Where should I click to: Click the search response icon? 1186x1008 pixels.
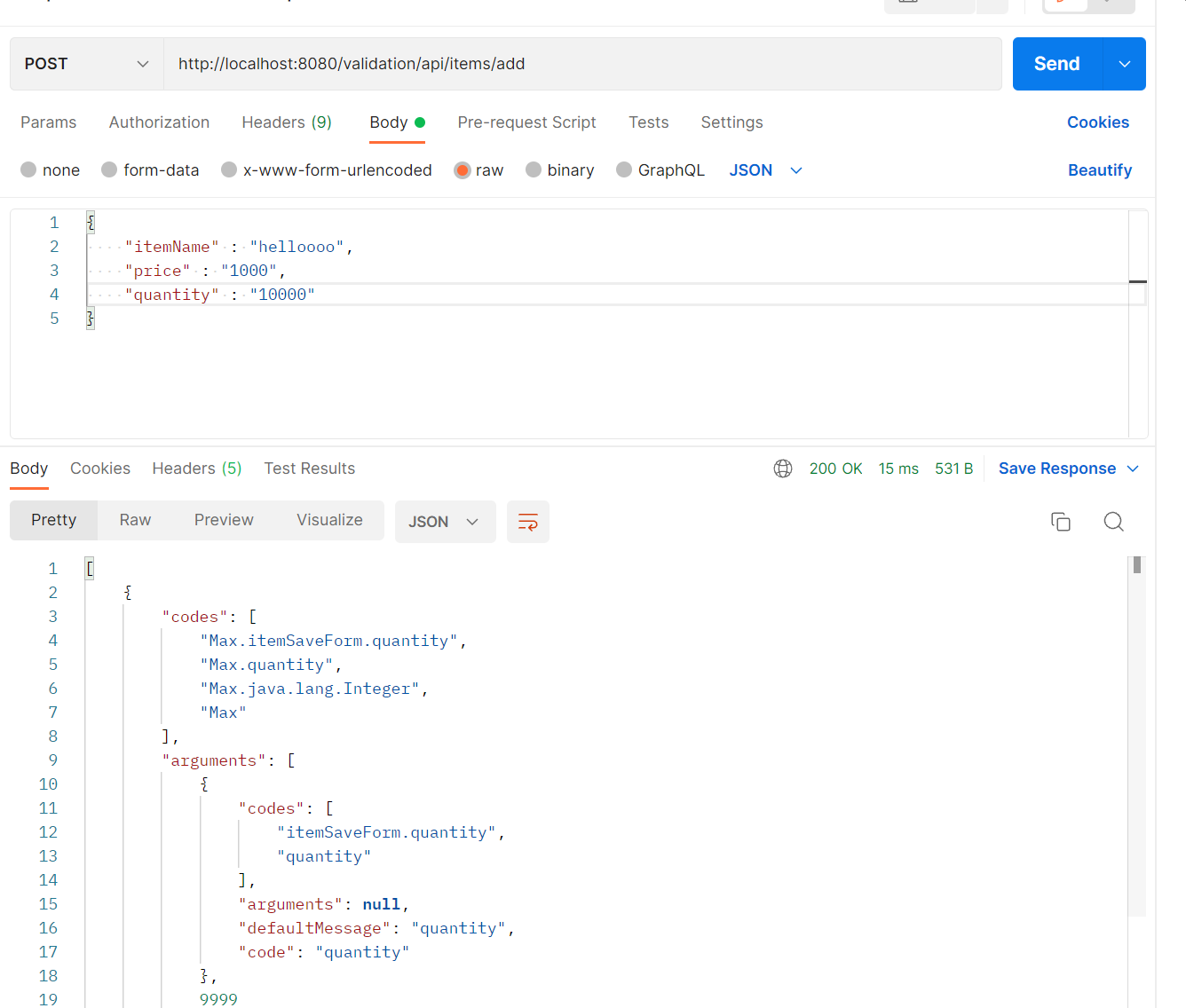click(x=1114, y=522)
